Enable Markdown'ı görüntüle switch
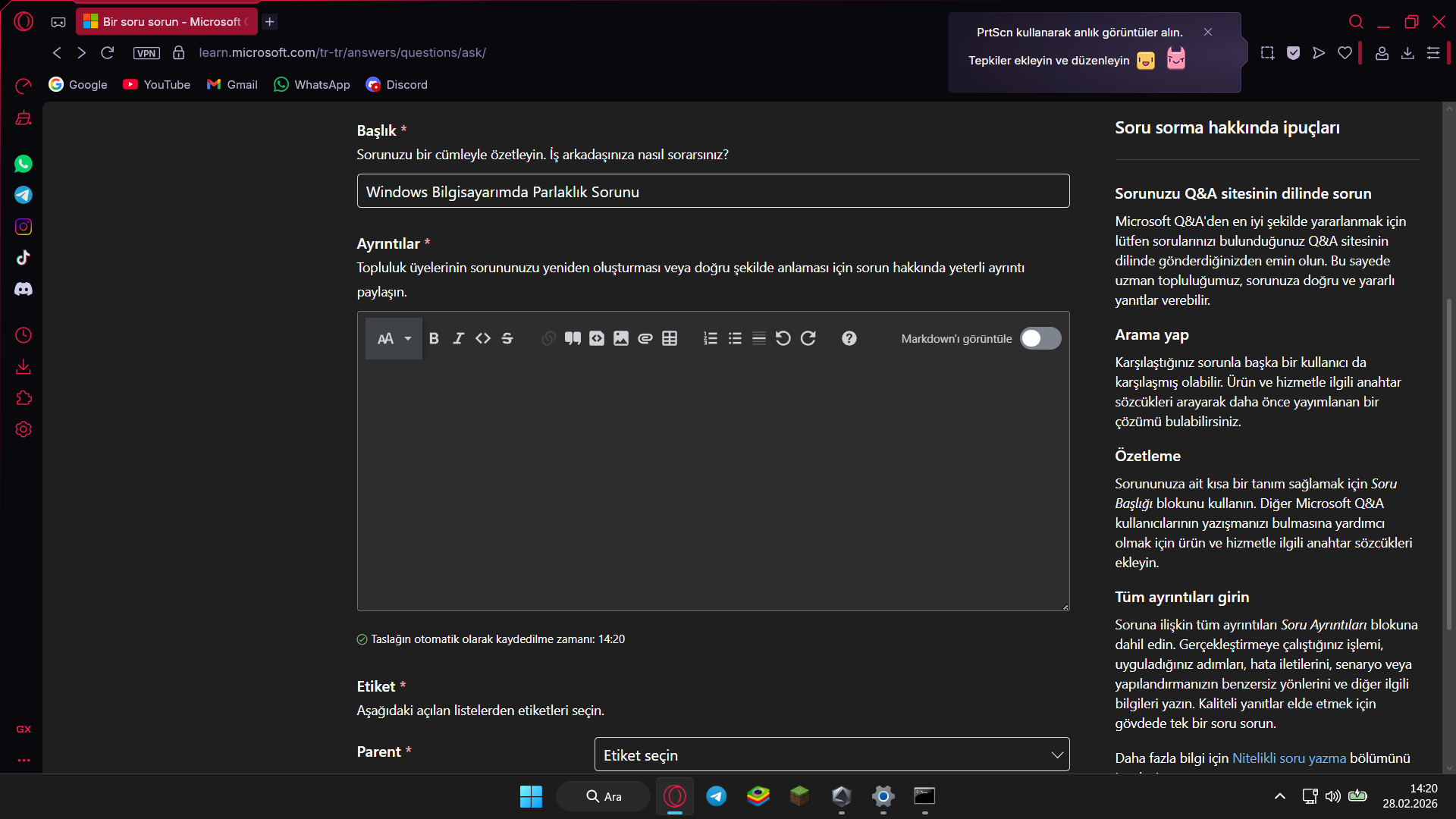1456x819 pixels. point(1040,338)
